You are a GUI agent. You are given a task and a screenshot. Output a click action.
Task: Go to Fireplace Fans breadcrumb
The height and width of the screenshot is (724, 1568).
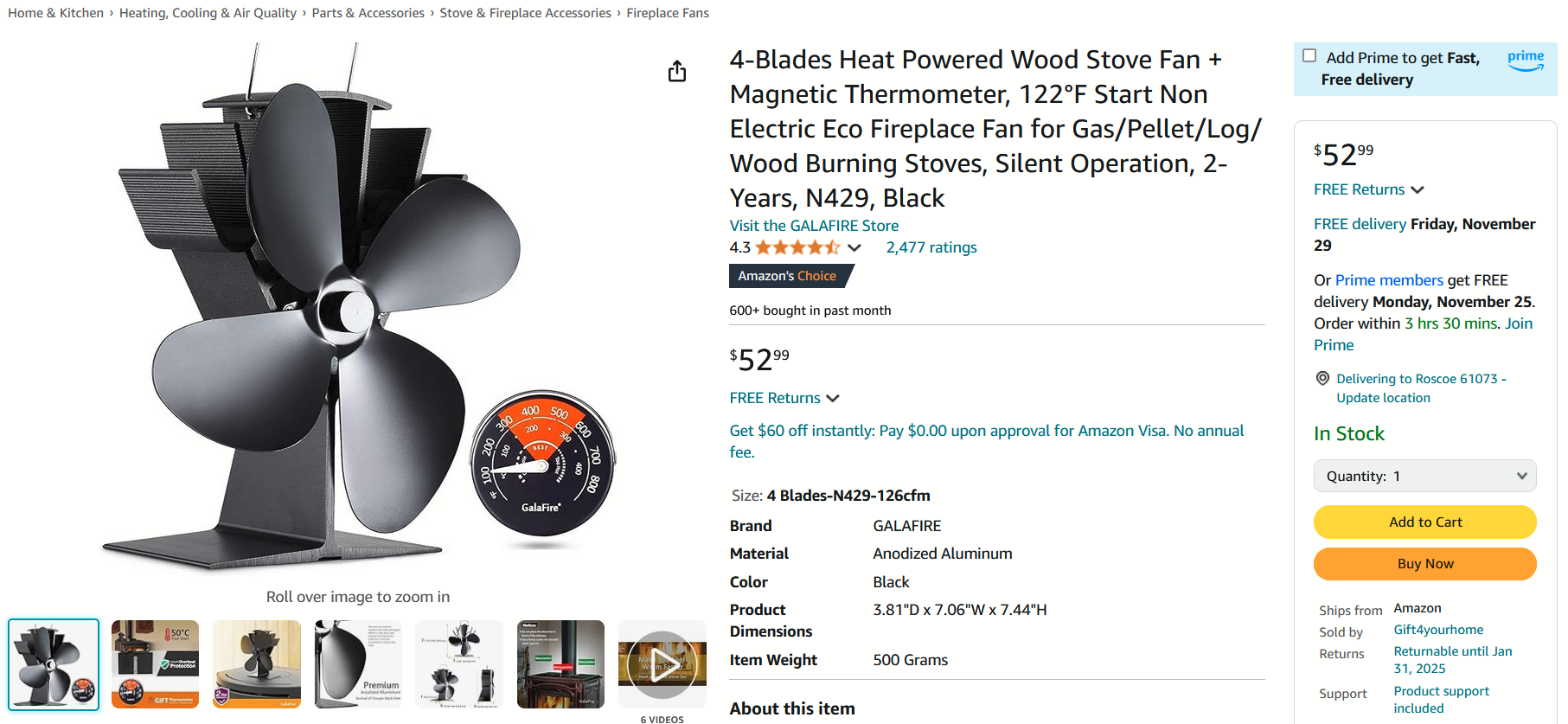coord(667,13)
